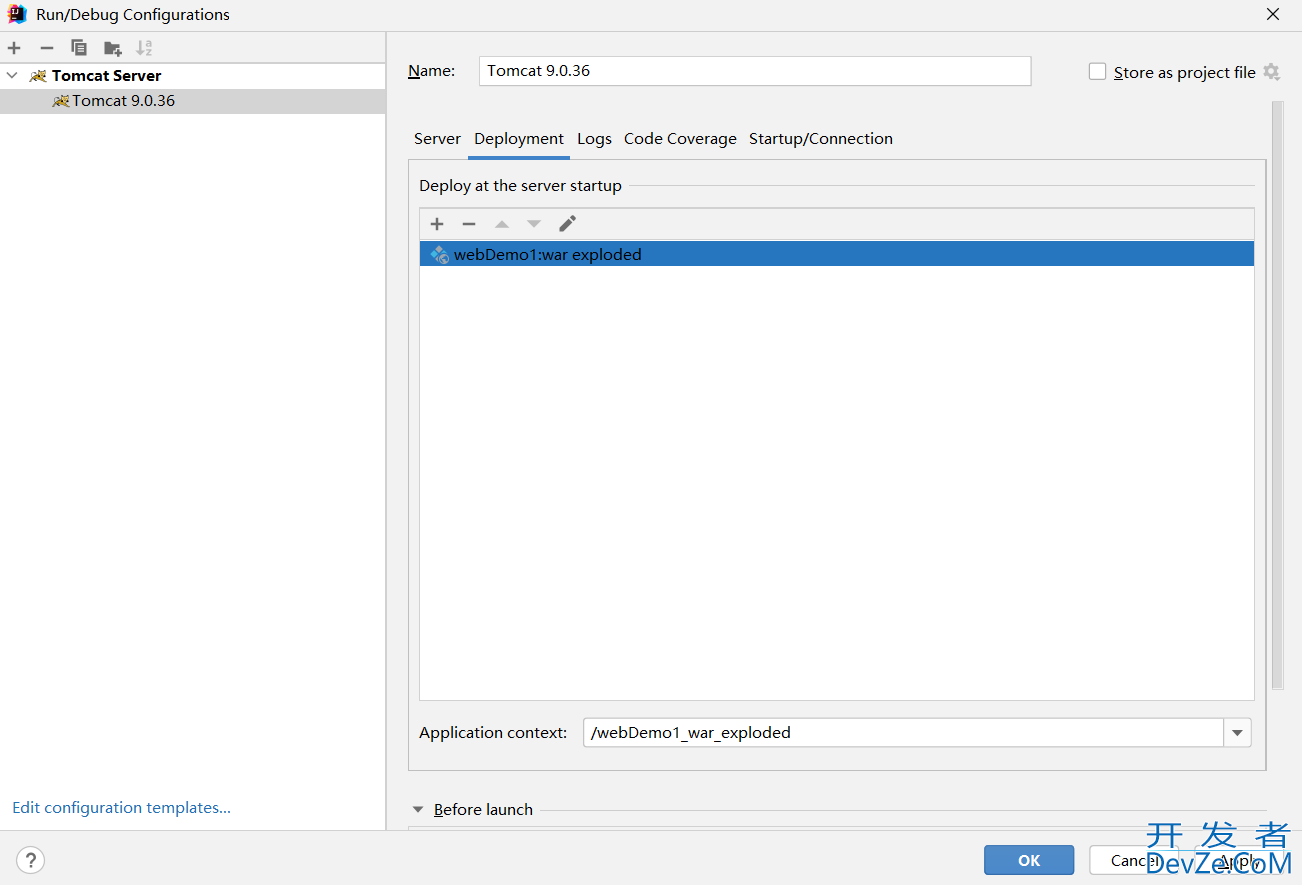Remove the selected run configuration
The width and height of the screenshot is (1302, 885).
[46, 48]
